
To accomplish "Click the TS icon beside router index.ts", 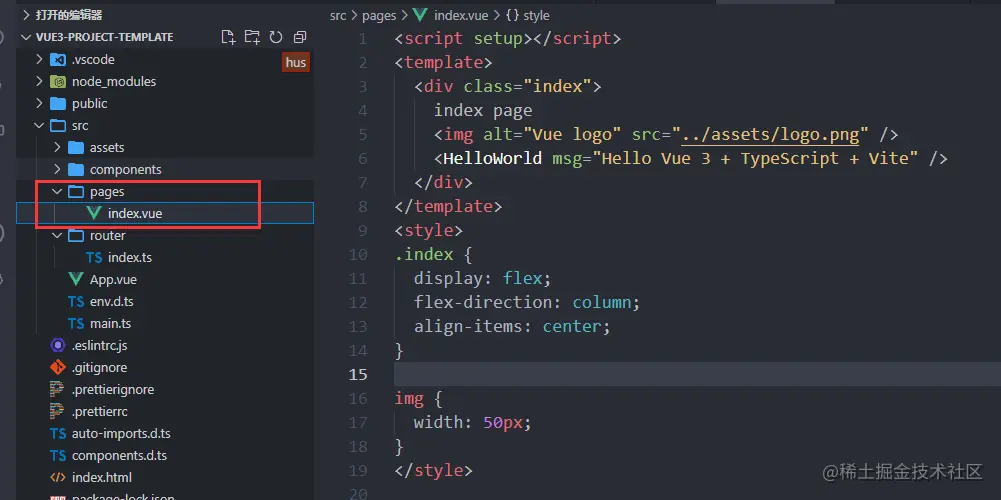I will pyautogui.click(x=94, y=257).
